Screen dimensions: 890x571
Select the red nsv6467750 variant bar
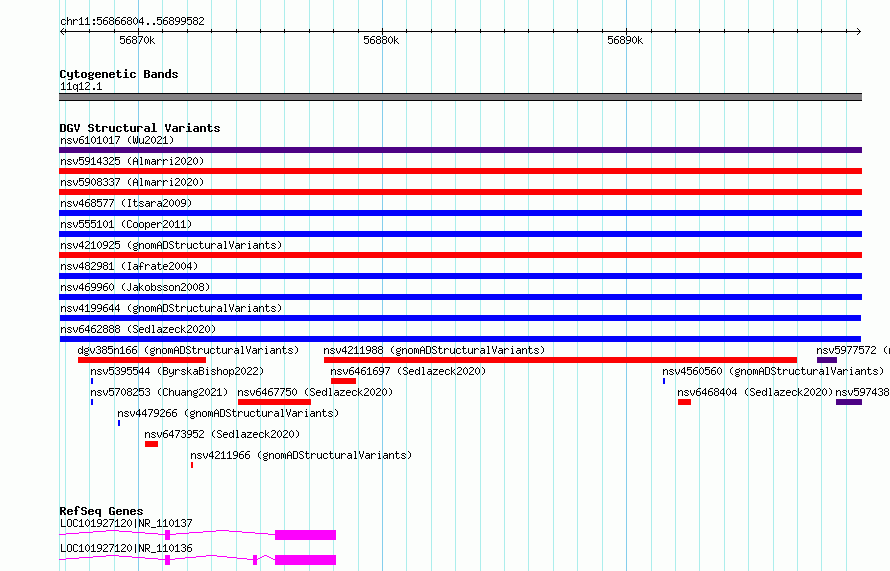click(x=274, y=402)
